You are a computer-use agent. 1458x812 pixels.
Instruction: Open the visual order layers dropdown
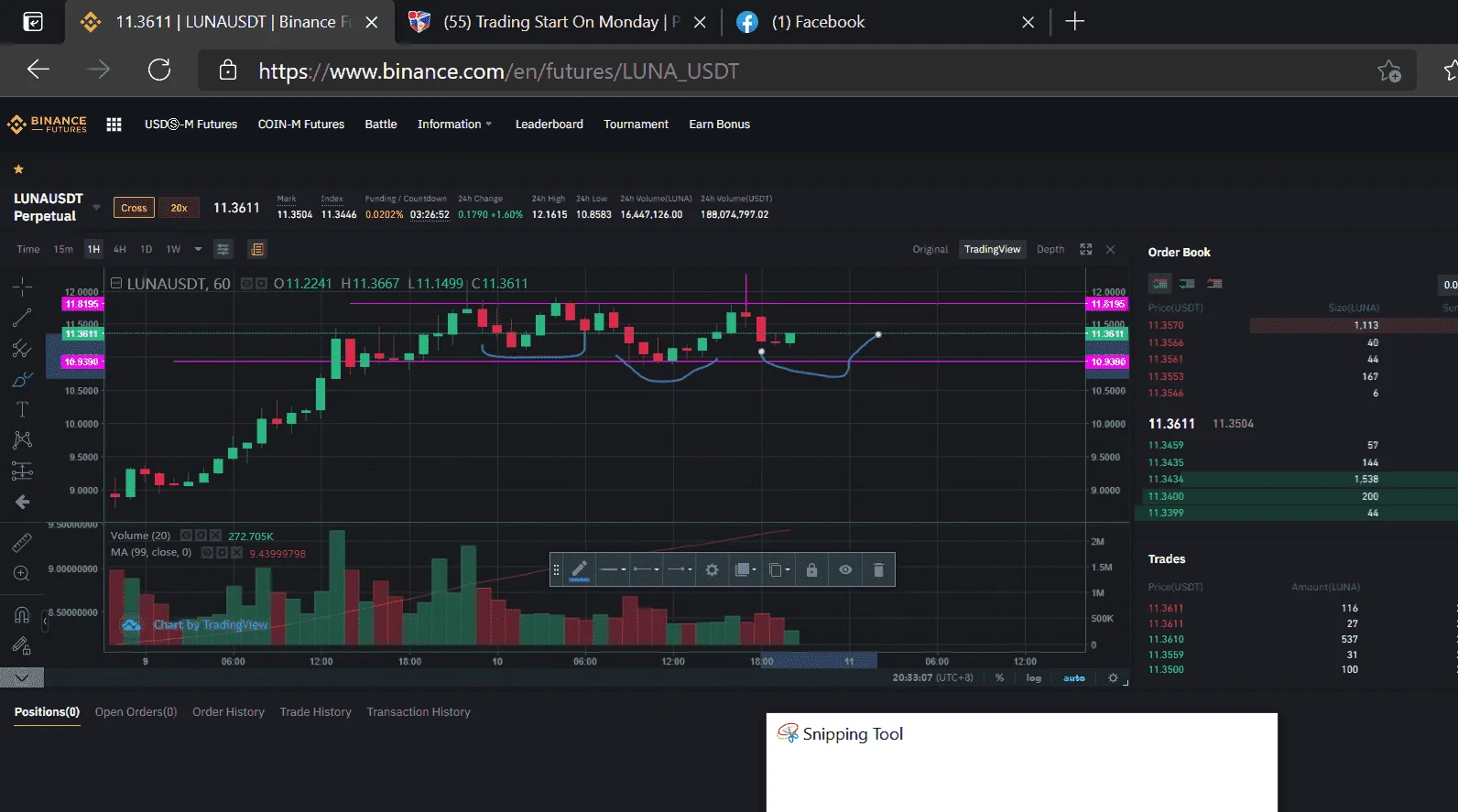(x=745, y=570)
